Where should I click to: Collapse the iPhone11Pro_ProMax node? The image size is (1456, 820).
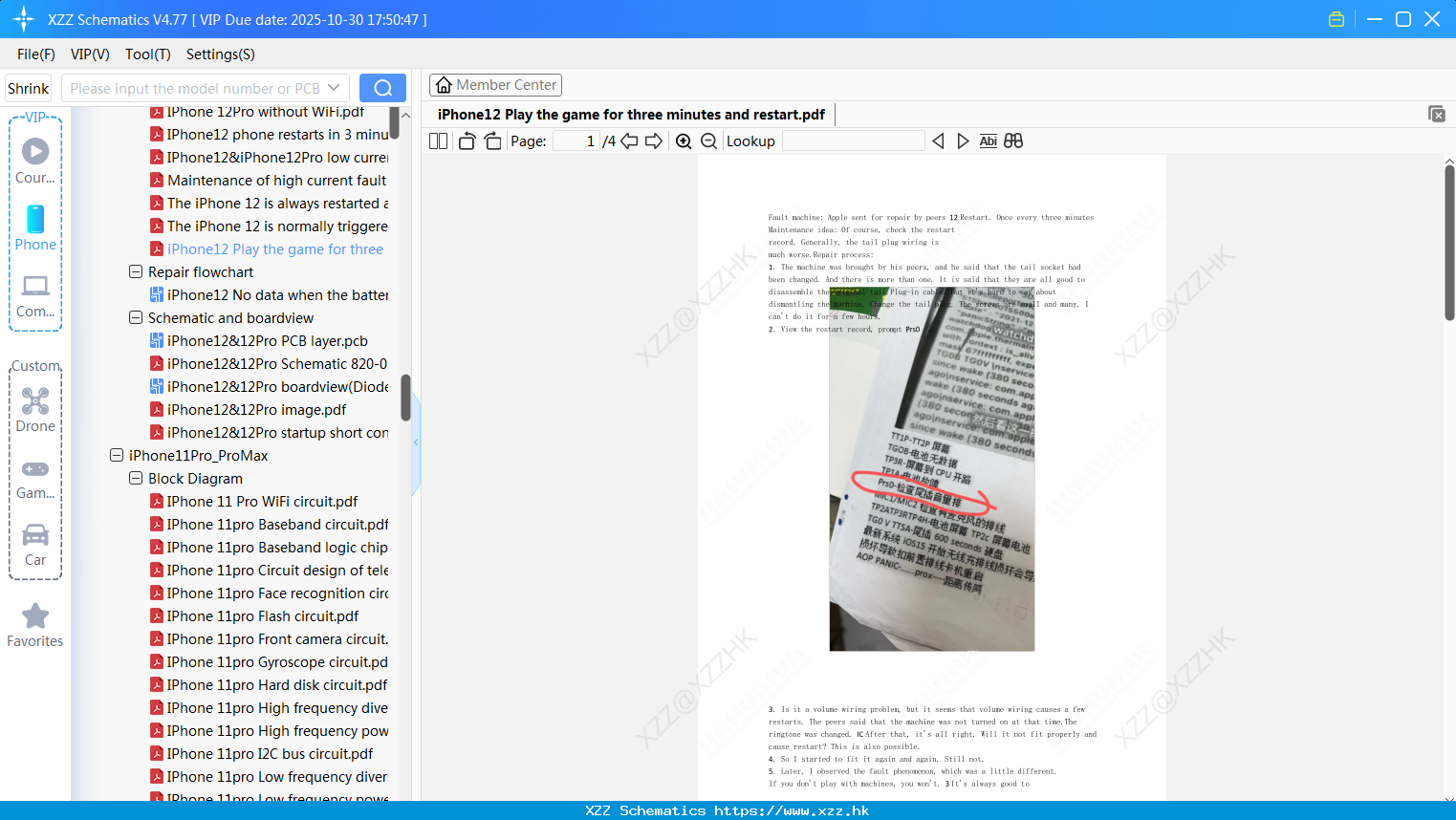point(117,456)
